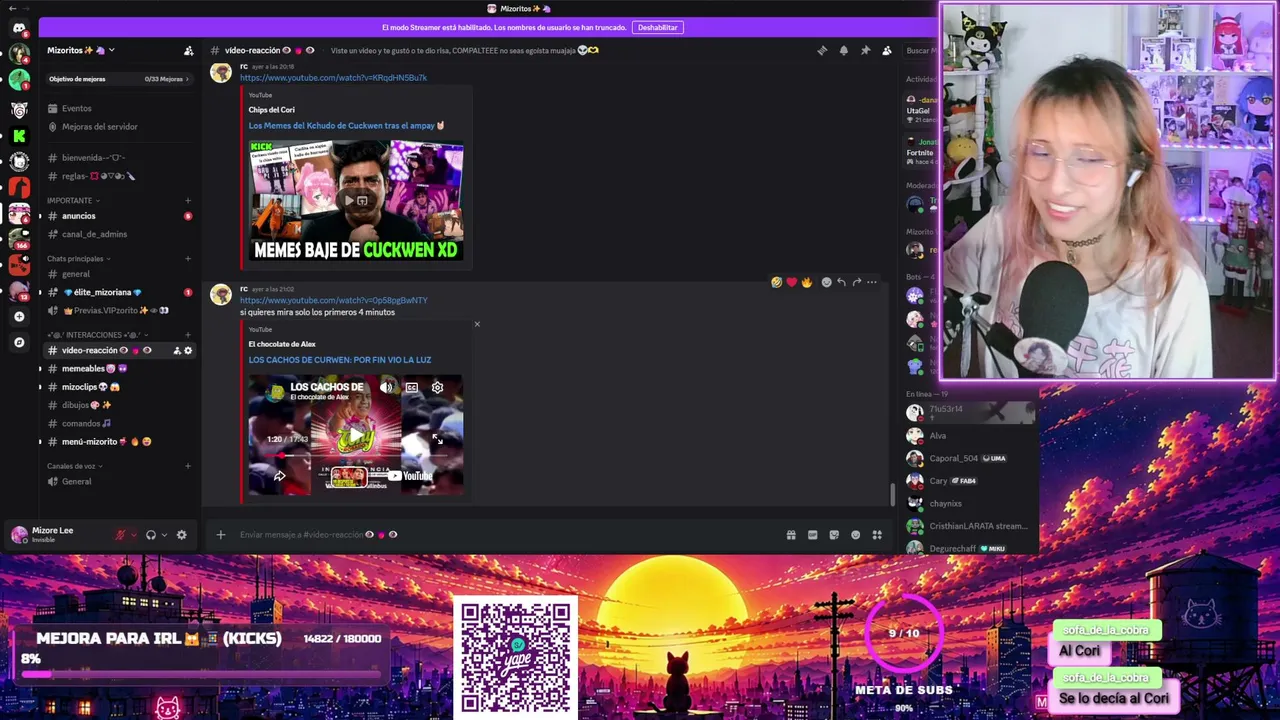Toggle closed captions in YouTube player
The height and width of the screenshot is (720, 1280).
tap(412, 387)
